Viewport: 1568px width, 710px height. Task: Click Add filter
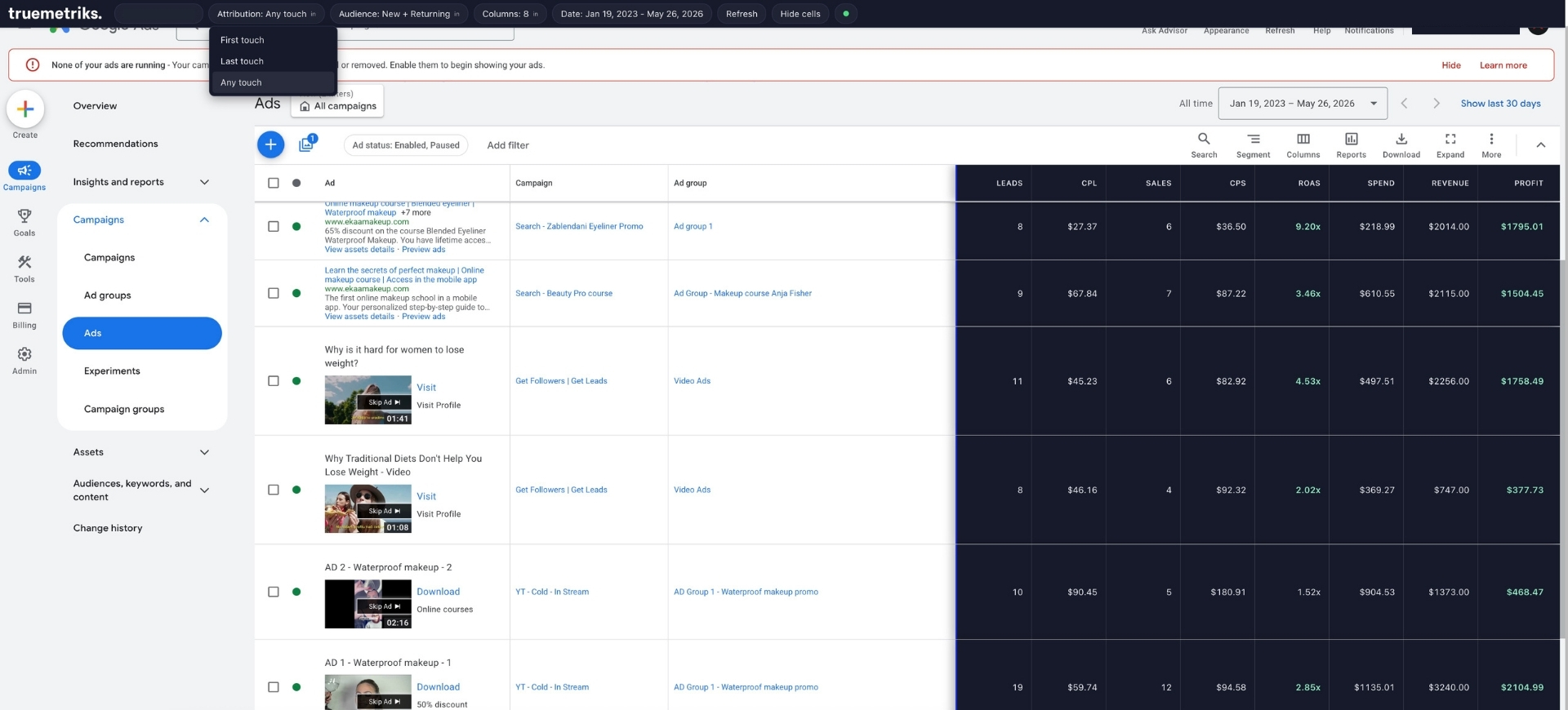point(508,145)
